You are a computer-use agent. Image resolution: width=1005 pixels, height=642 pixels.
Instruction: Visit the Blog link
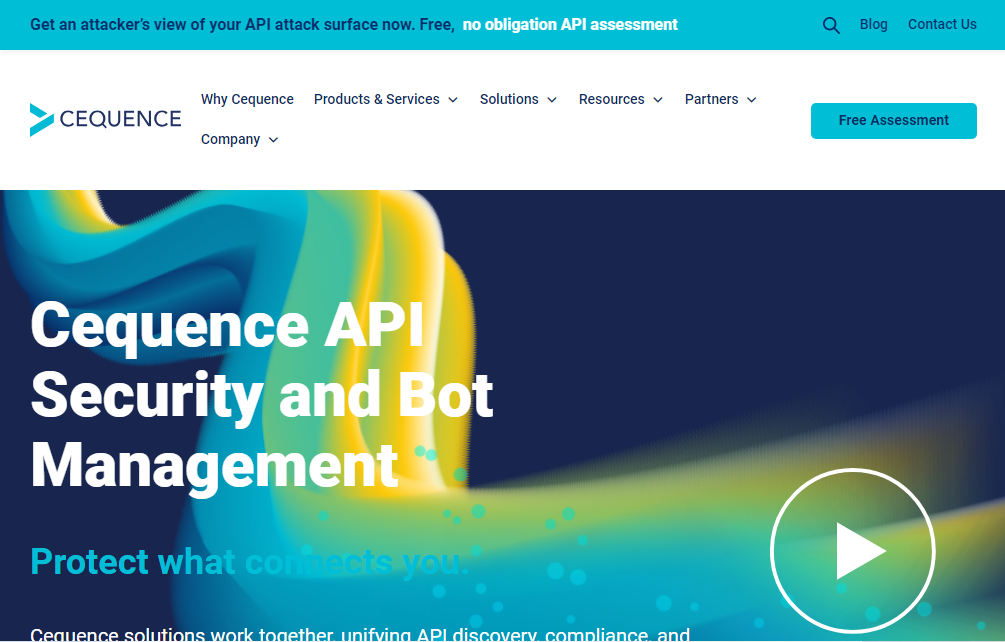click(873, 24)
